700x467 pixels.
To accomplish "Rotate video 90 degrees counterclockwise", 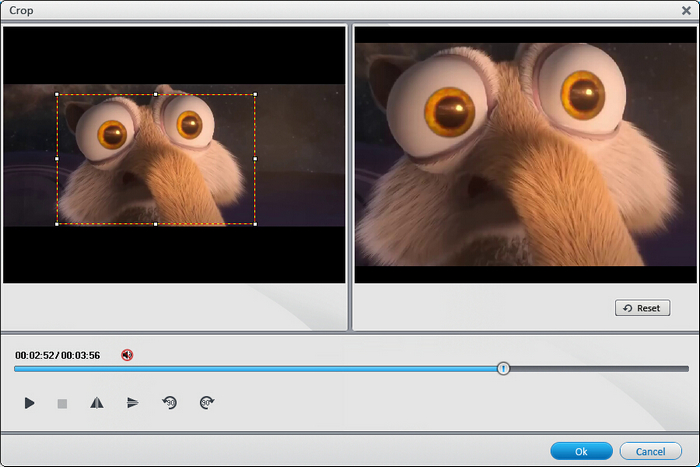I will [x=170, y=403].
